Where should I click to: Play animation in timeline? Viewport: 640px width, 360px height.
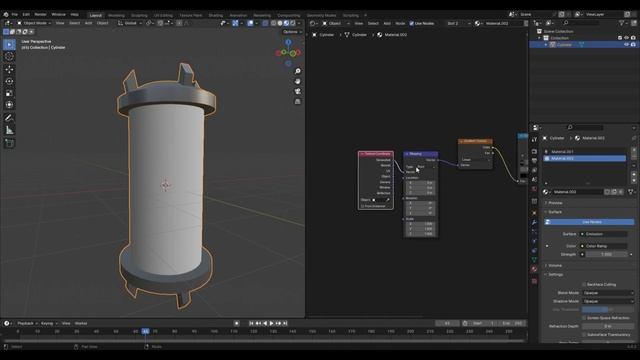[271, 323]
